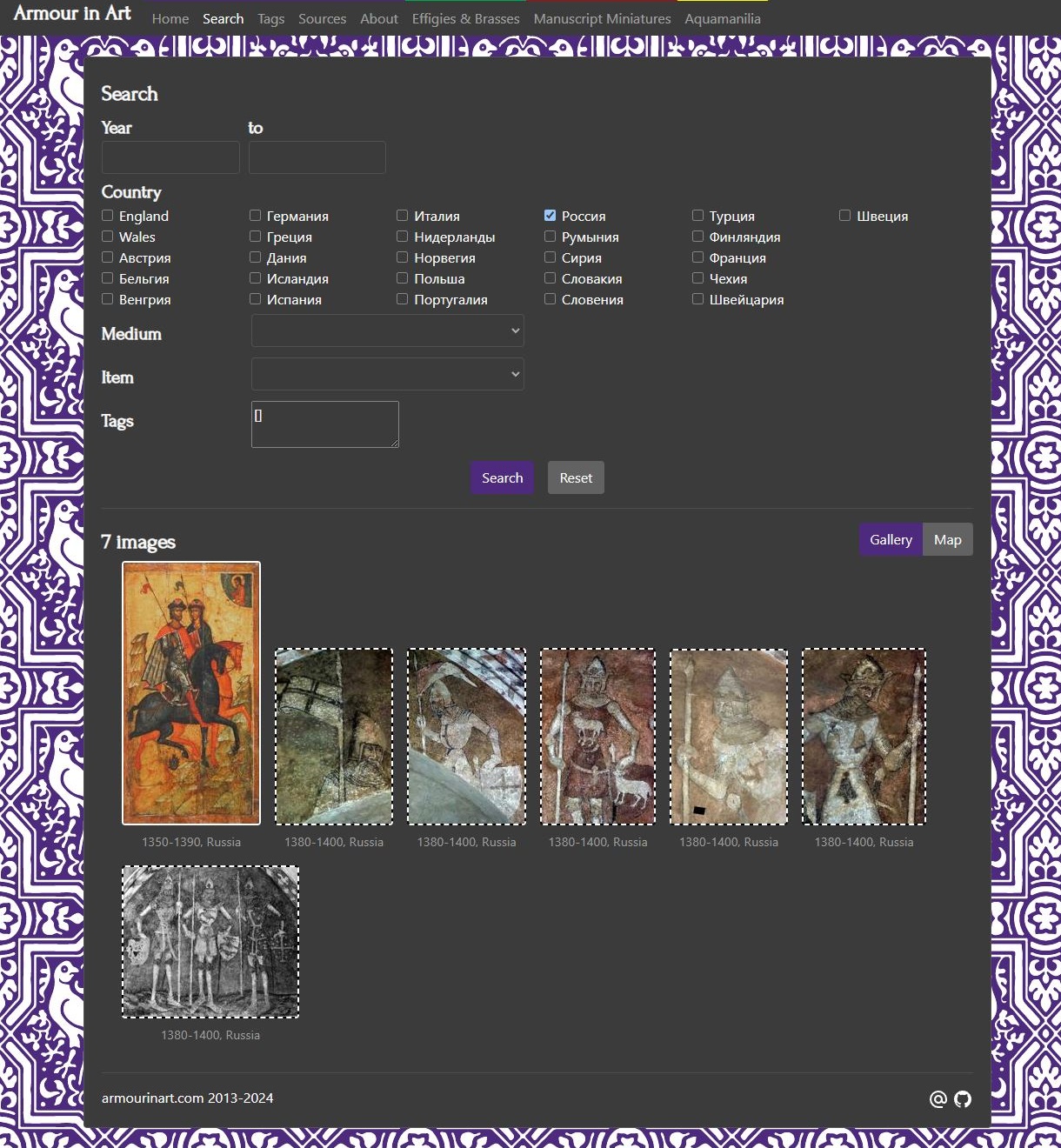1061x1148 pixels.
Task: Toggle the Исландия checkbox
Action: tap(255, 278)
